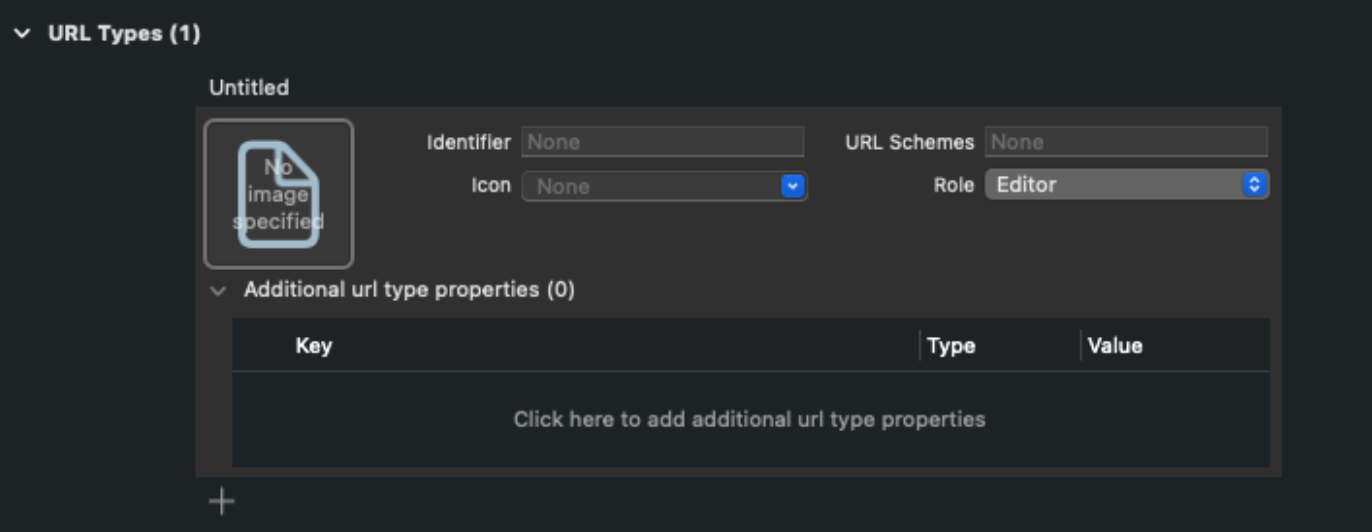Open the Role dropdown showing Editor
Screen dimensions: 1372x532
1126,185
